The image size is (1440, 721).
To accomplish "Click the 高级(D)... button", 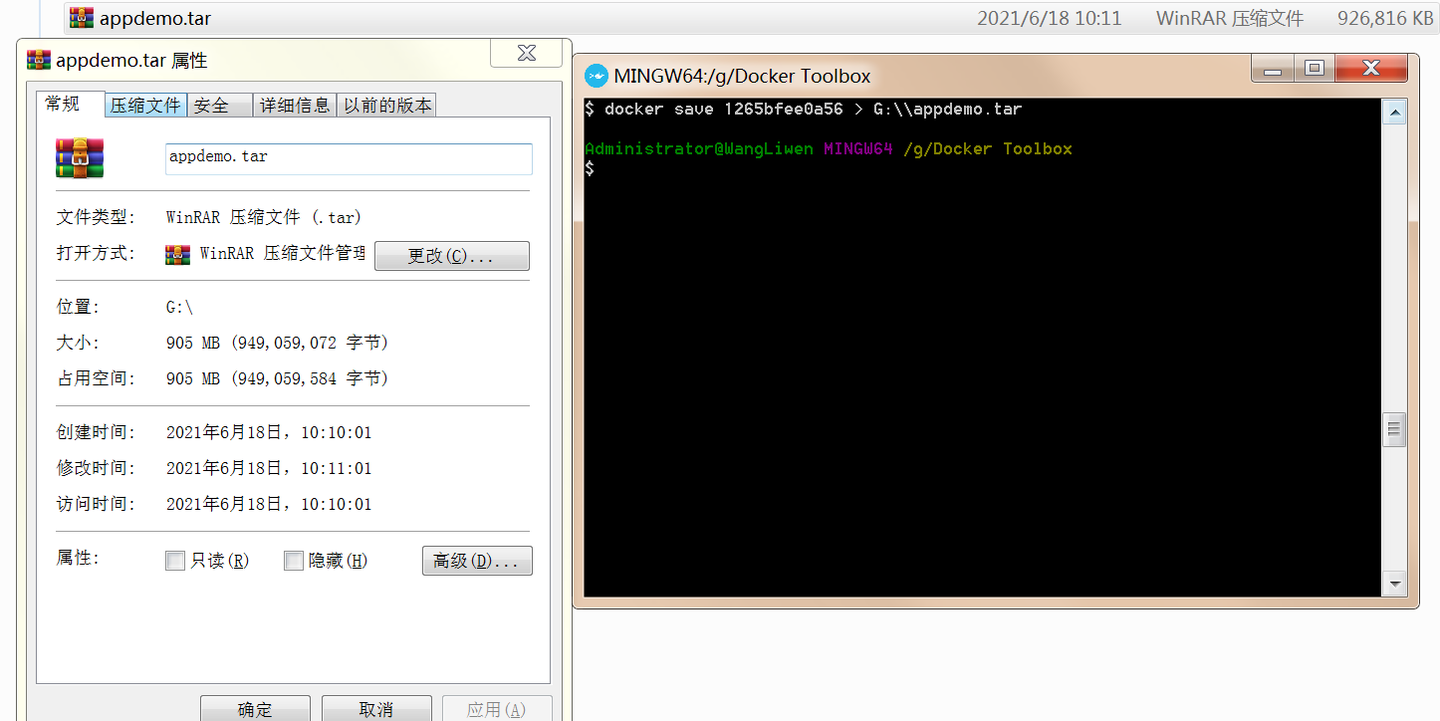I will click(477, 561).
